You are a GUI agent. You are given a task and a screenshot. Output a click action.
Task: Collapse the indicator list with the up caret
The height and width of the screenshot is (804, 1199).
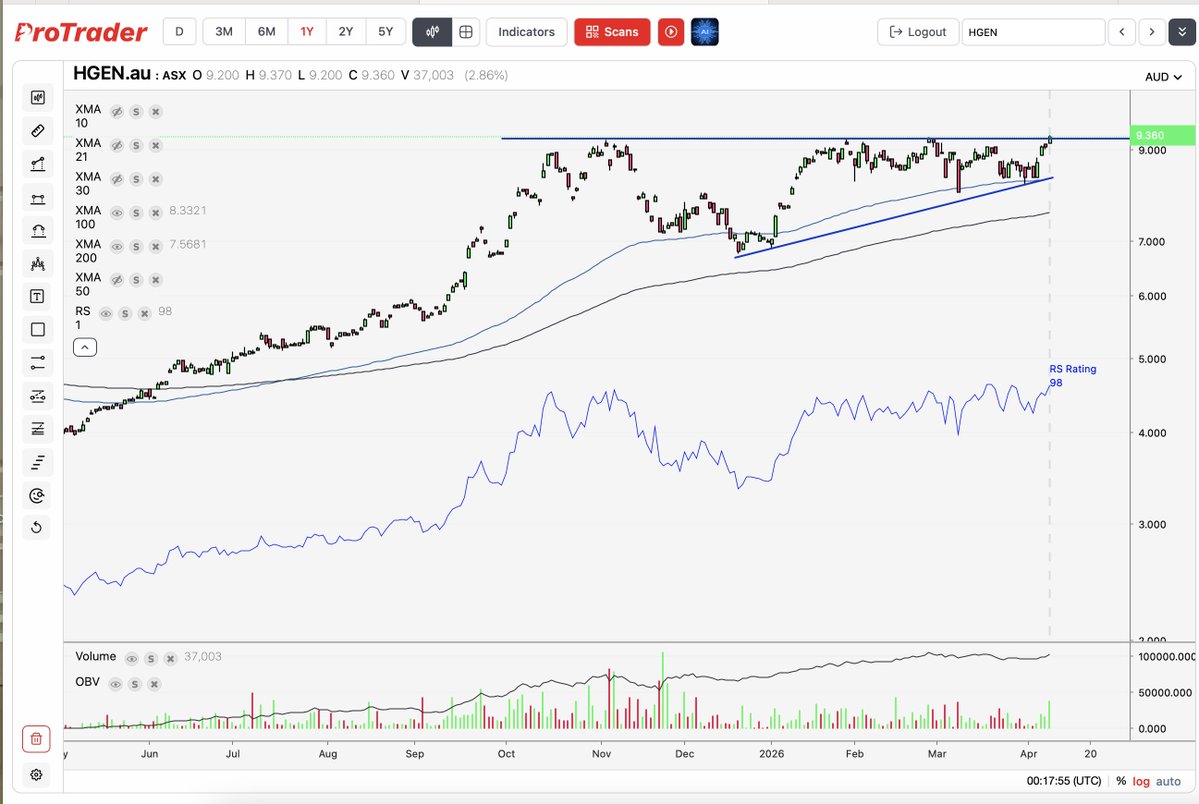point(84,346)
